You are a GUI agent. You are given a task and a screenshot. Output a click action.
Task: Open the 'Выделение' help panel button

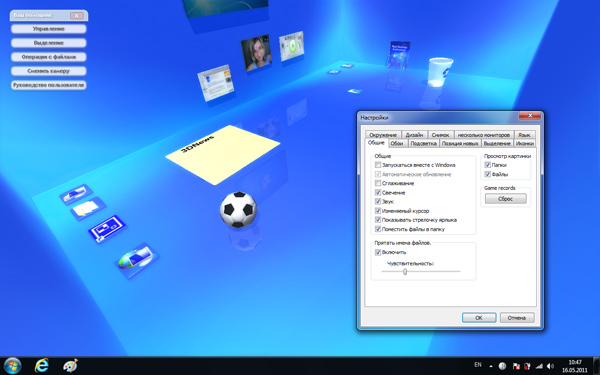click(49, 43)
